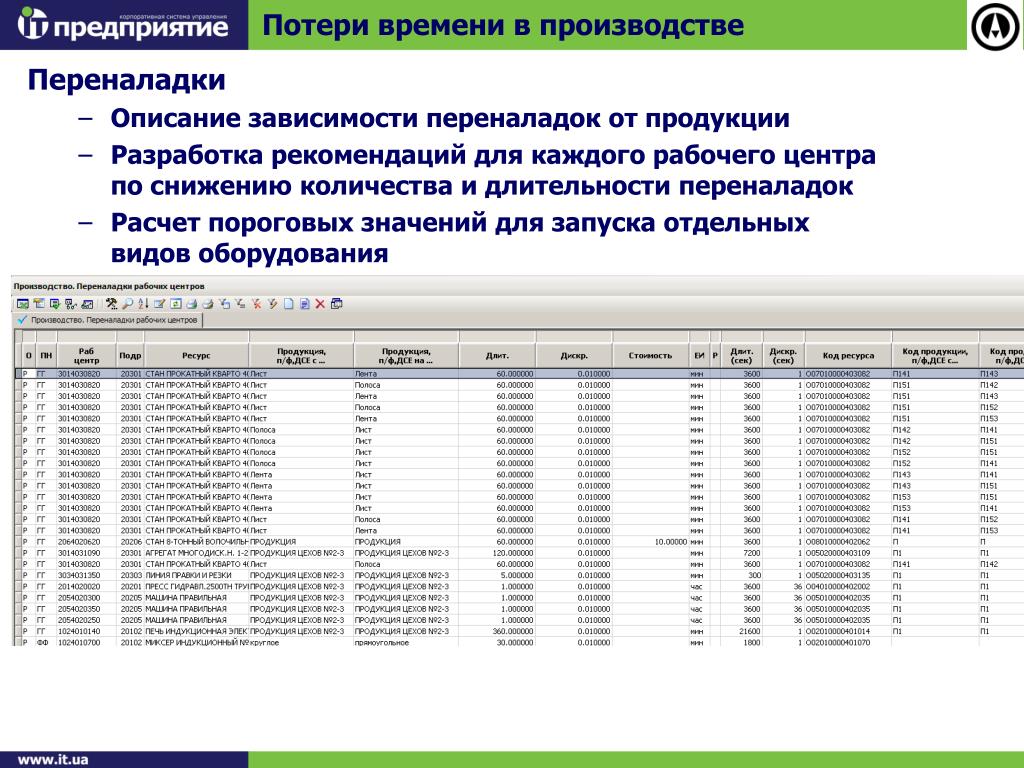Click resource code О02010000401014
This screenshot has height=768, width=1024.
838,632
